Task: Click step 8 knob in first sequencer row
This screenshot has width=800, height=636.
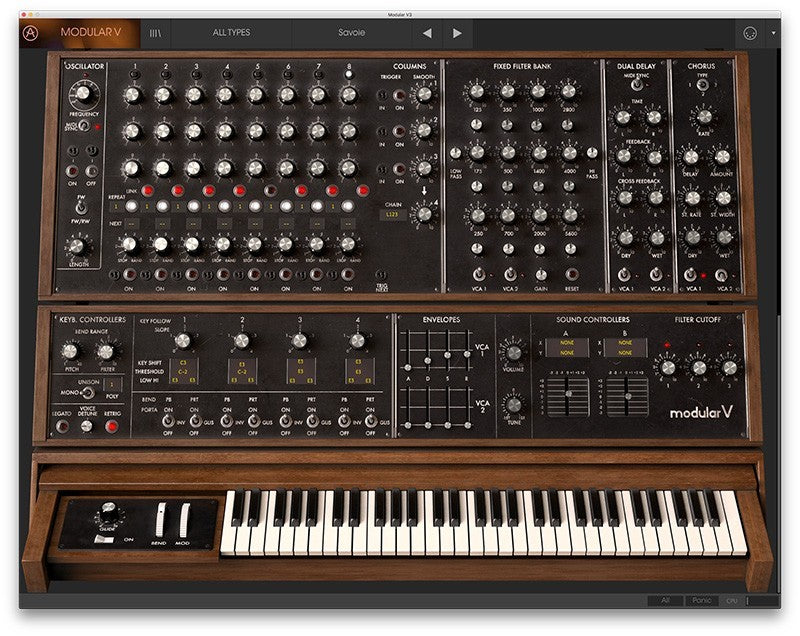Action: pos(348,95)
